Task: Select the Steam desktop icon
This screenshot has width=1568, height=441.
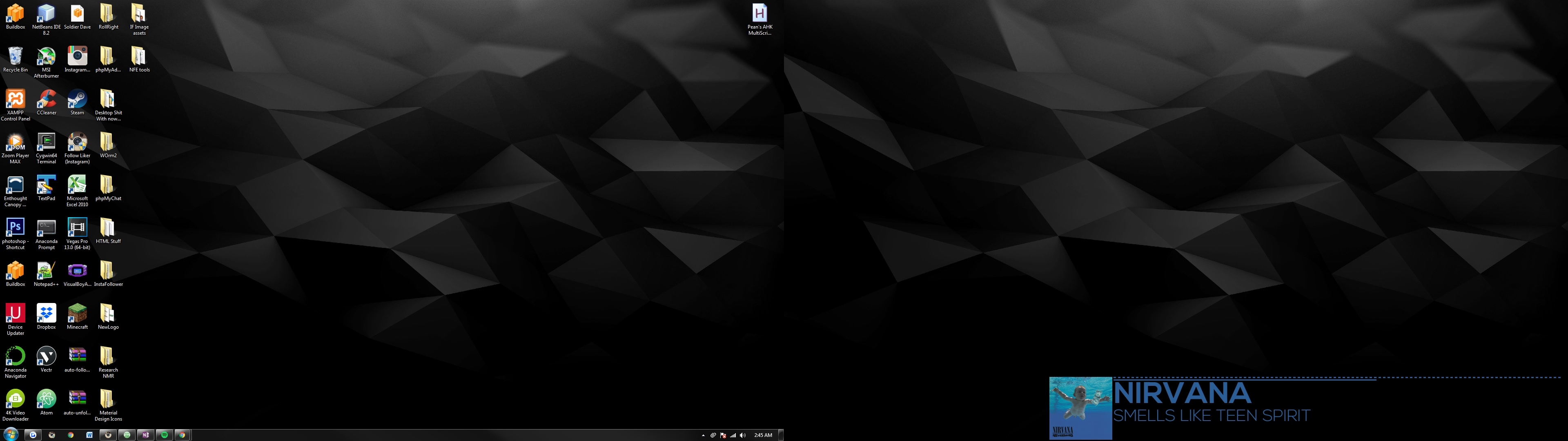Action: (77, 102)
